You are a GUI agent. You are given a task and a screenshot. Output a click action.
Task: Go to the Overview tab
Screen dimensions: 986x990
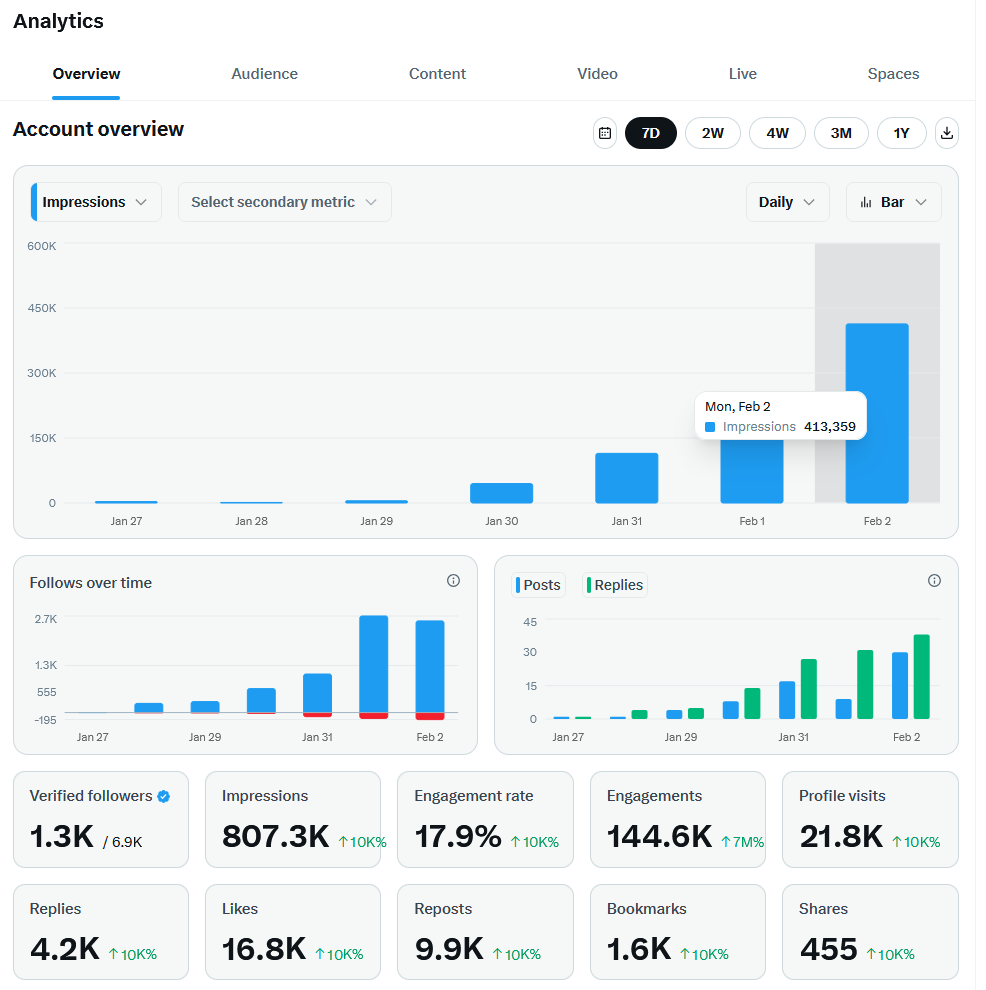(87, 75)
